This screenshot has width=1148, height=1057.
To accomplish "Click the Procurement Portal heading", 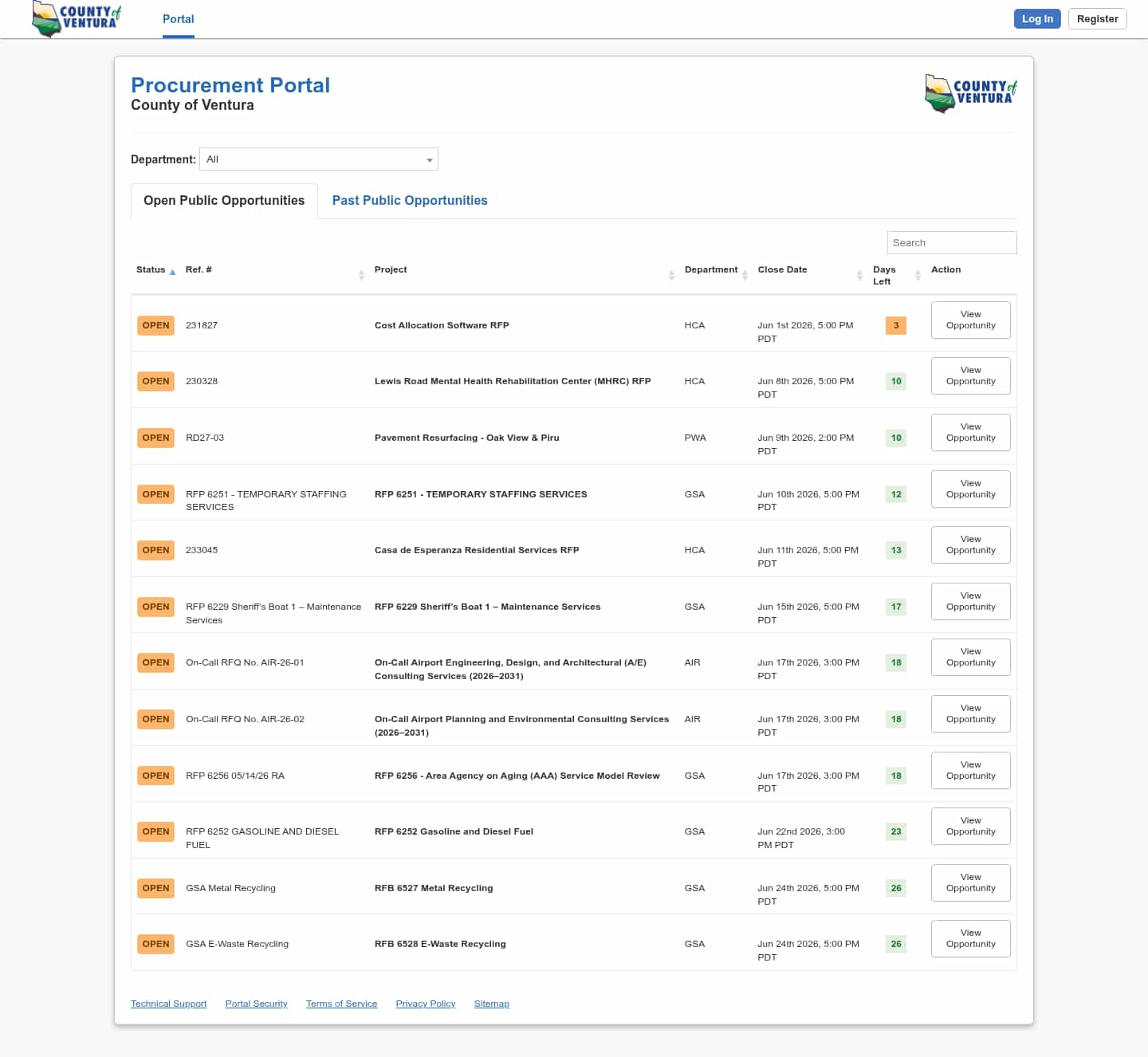I will pos(230,85).
